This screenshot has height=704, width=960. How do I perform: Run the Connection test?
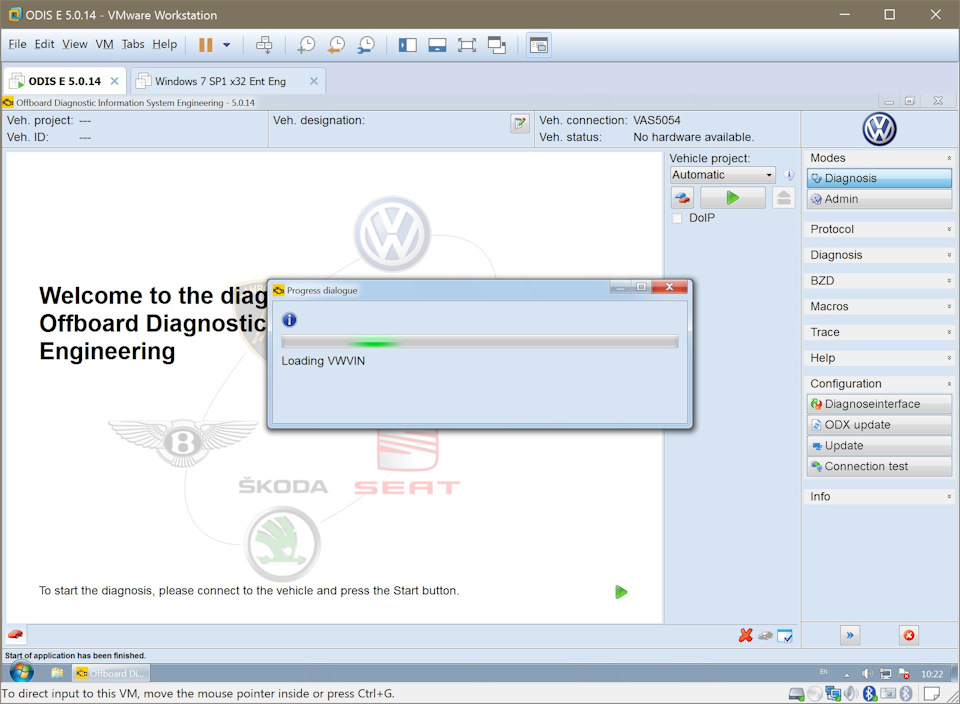879,466
